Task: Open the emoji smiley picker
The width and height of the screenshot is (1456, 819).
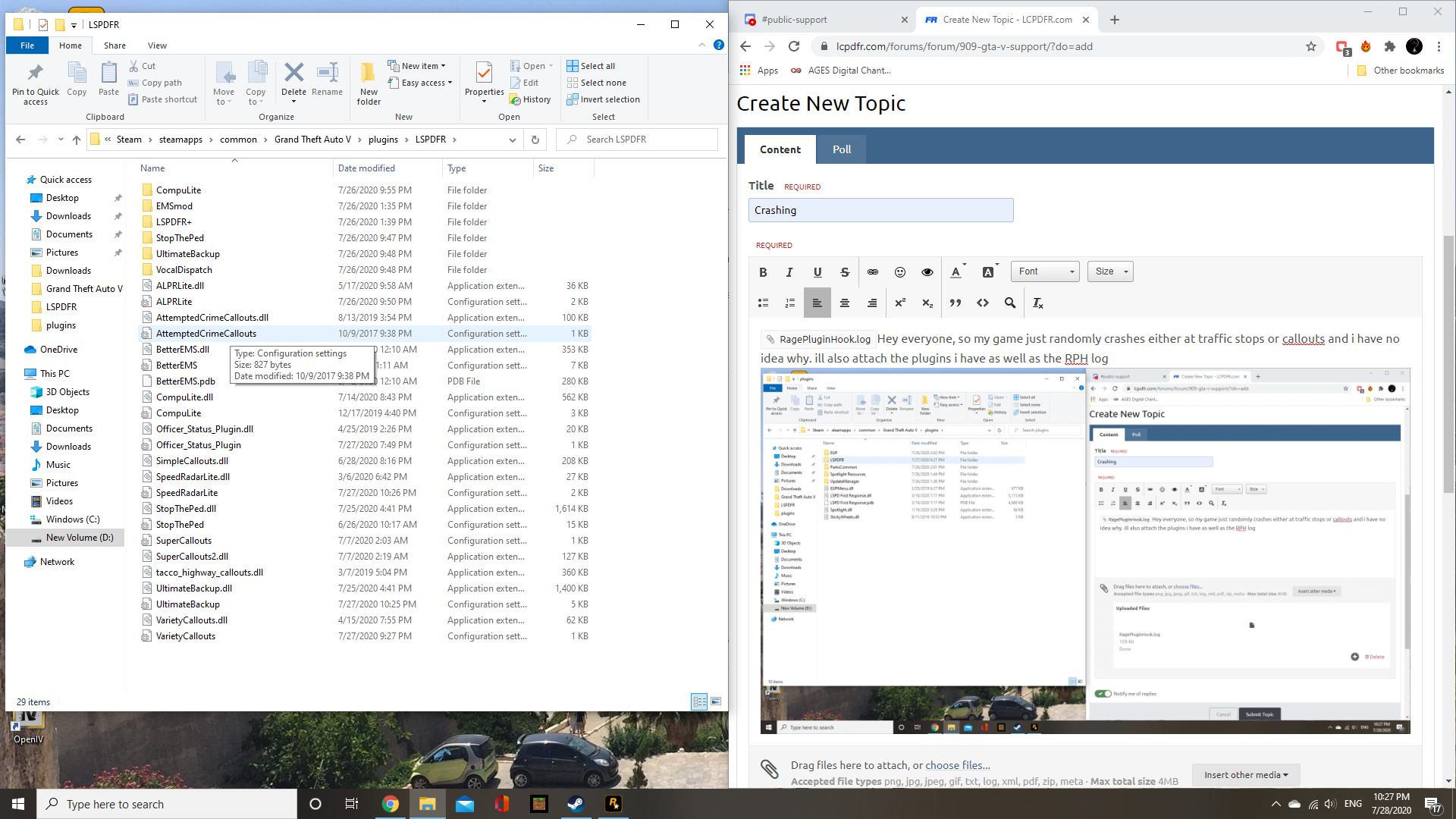Action: pos(900,272)
